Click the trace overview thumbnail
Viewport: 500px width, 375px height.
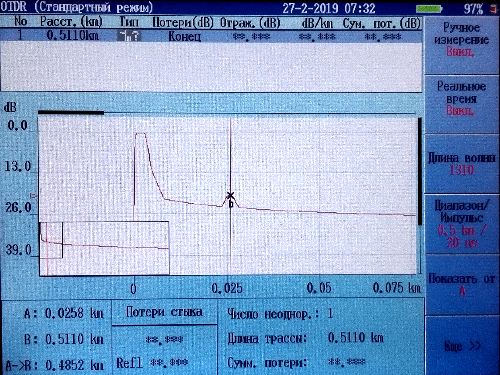tap(104, 248)
